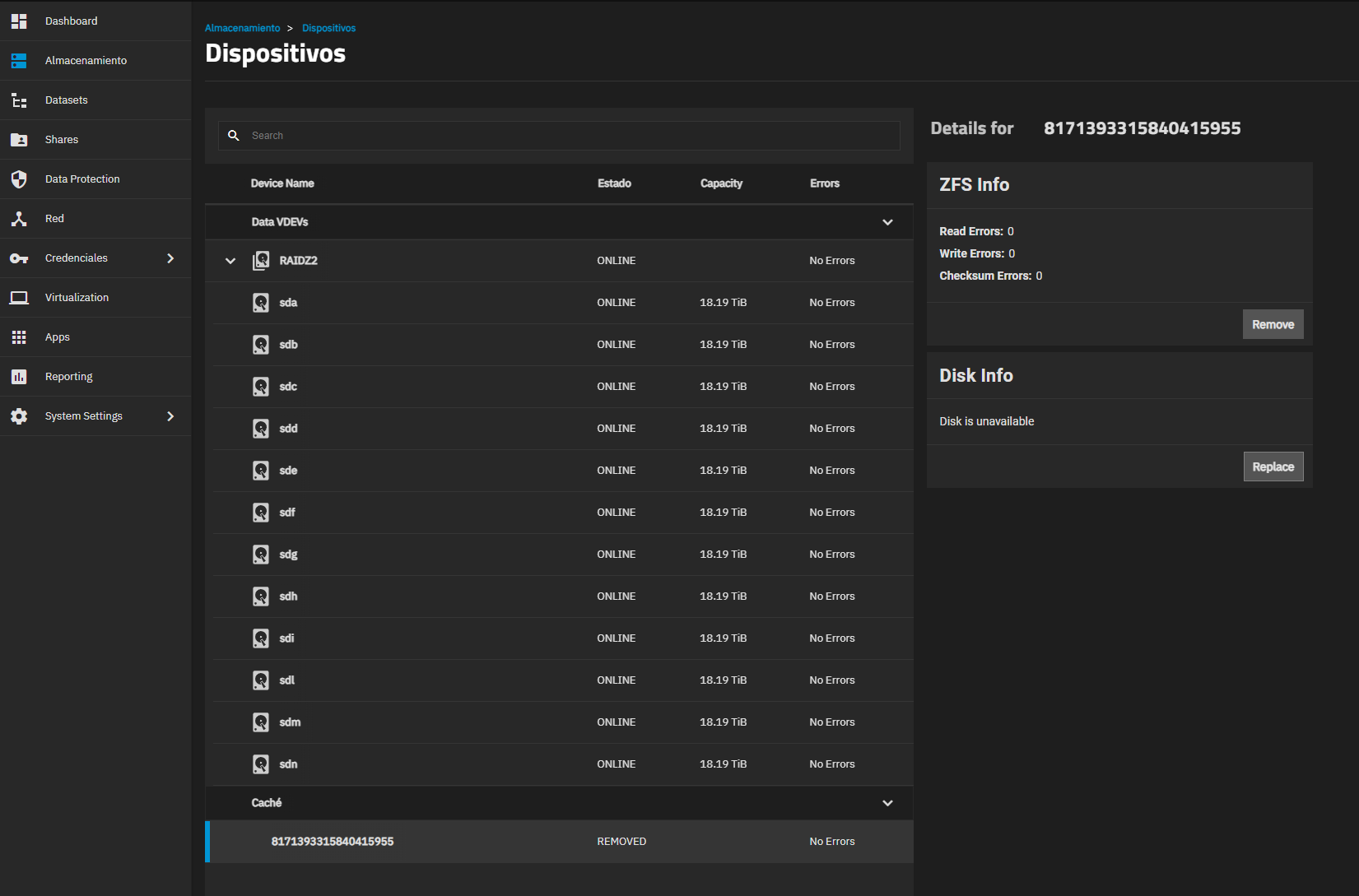Select the removed cache device 8171393315840415955

[559, 842]
